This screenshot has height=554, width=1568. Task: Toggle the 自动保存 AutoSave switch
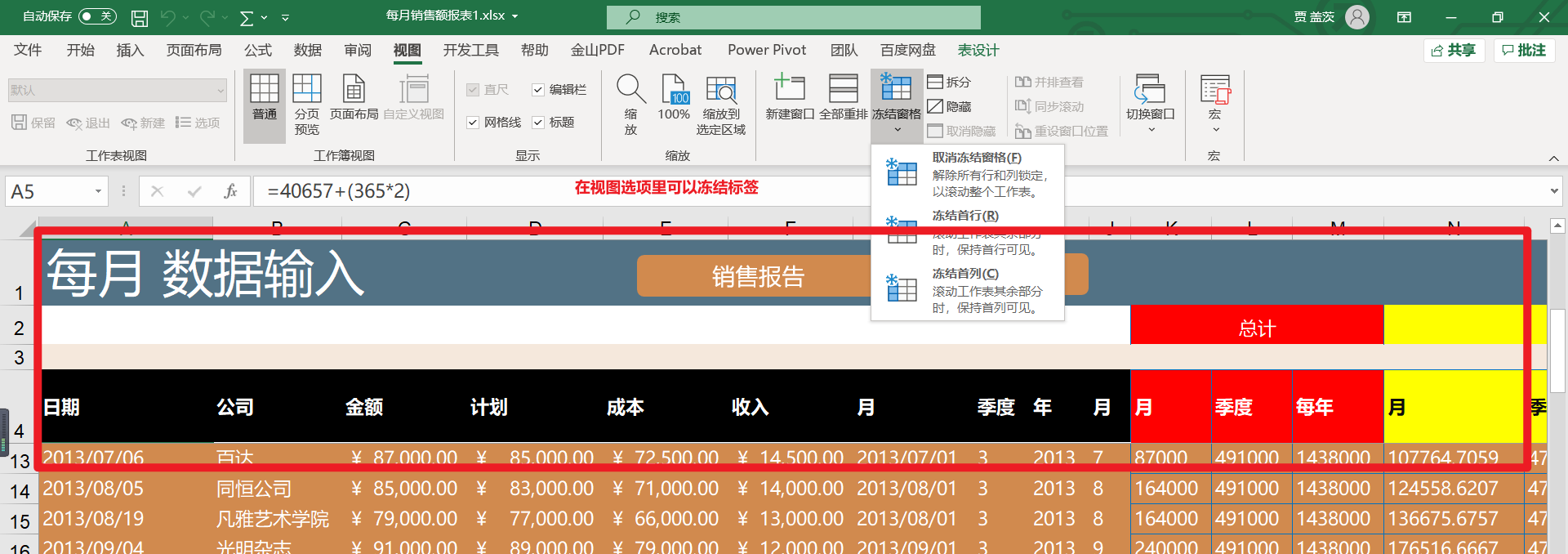[x=97, y=16]
